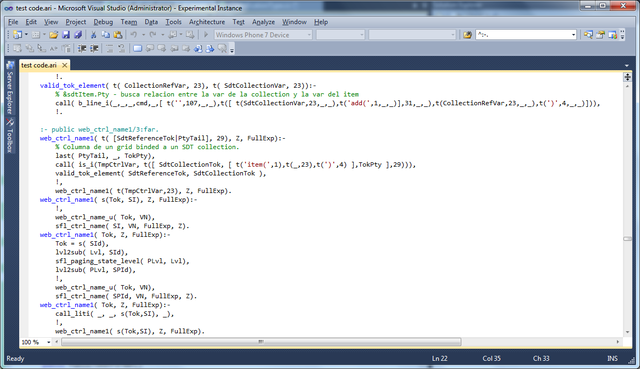
Task: Click the Paste clipboard icon
Action: tap(118, 35)
